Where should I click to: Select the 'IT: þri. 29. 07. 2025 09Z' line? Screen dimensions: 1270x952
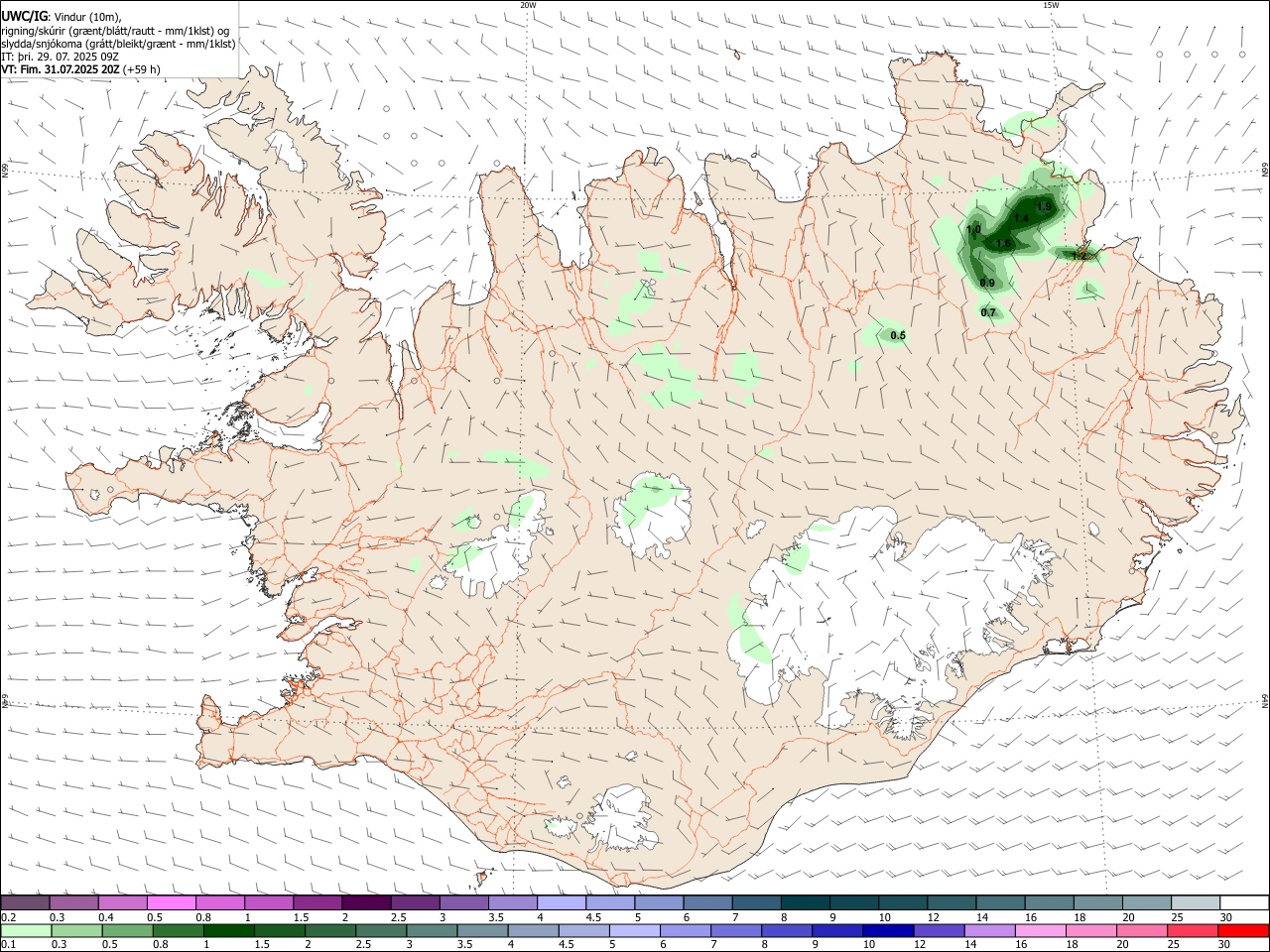click(61, 57)
